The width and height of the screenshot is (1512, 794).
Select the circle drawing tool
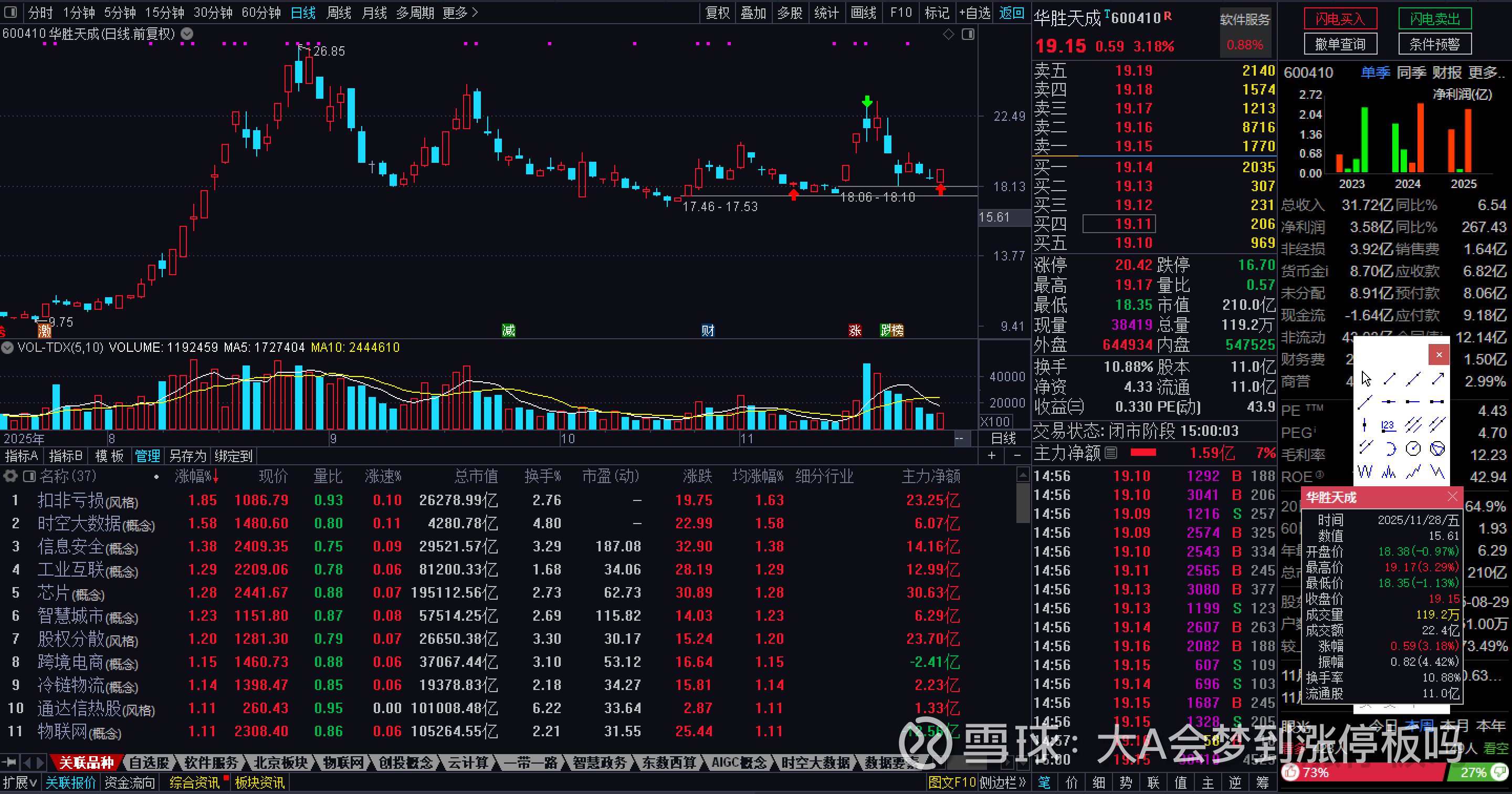coord(1413,448)
